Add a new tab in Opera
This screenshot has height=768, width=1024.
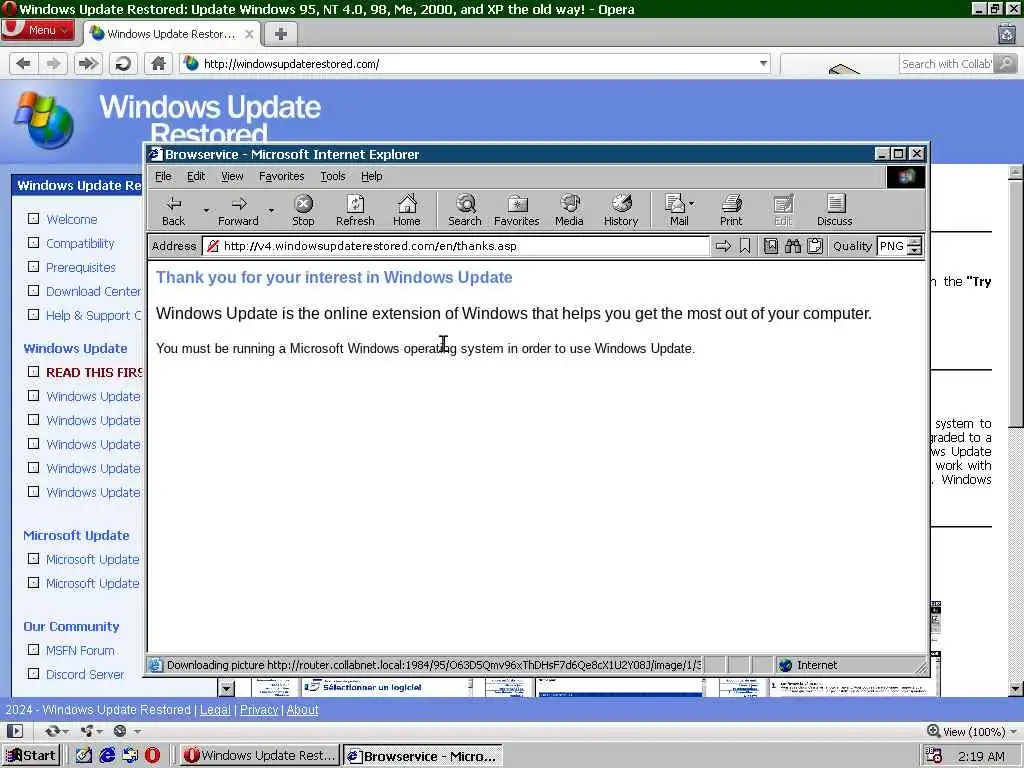[281, 34]
